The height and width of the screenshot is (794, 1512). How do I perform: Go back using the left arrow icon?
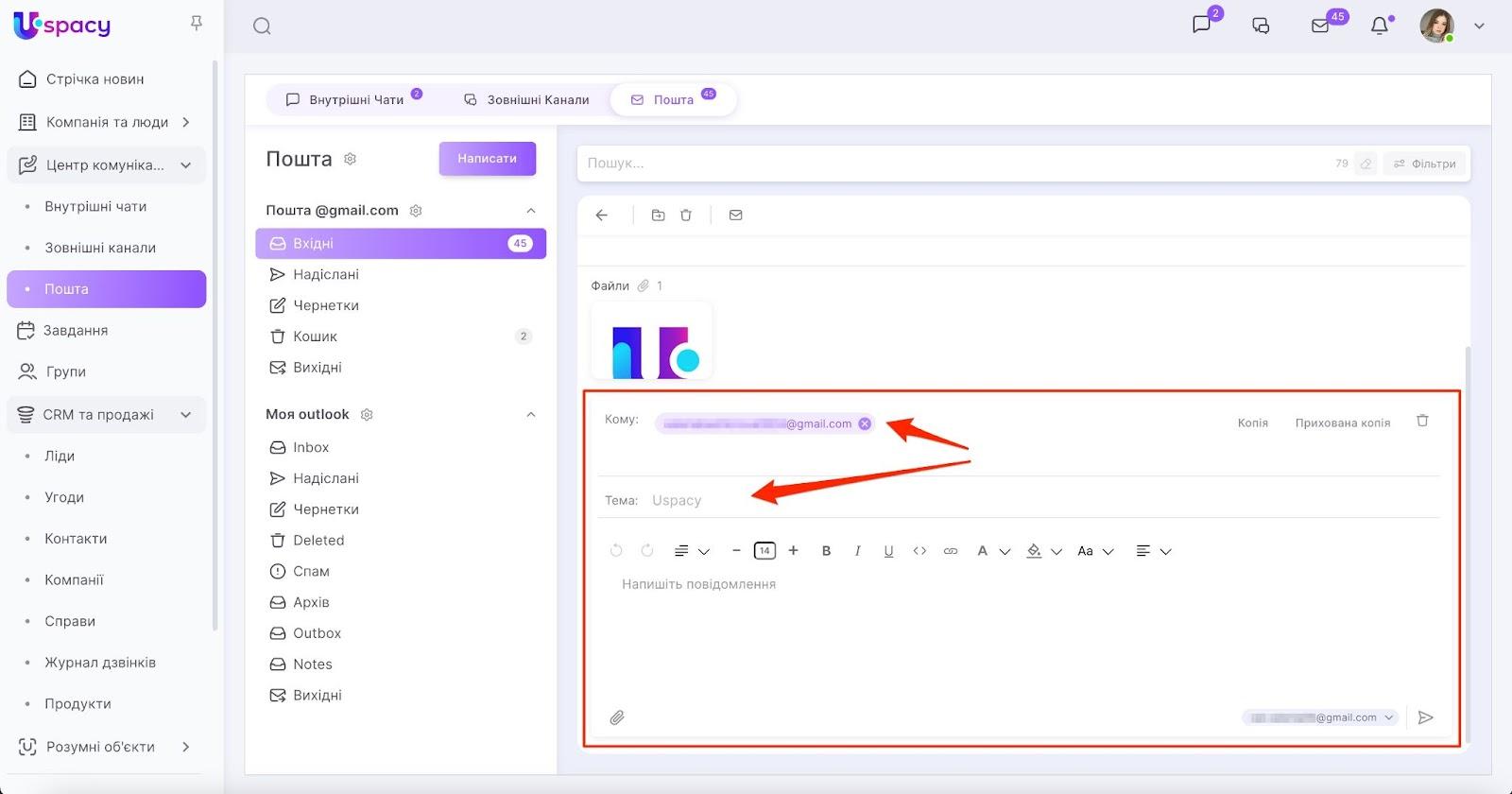point(602,216)
